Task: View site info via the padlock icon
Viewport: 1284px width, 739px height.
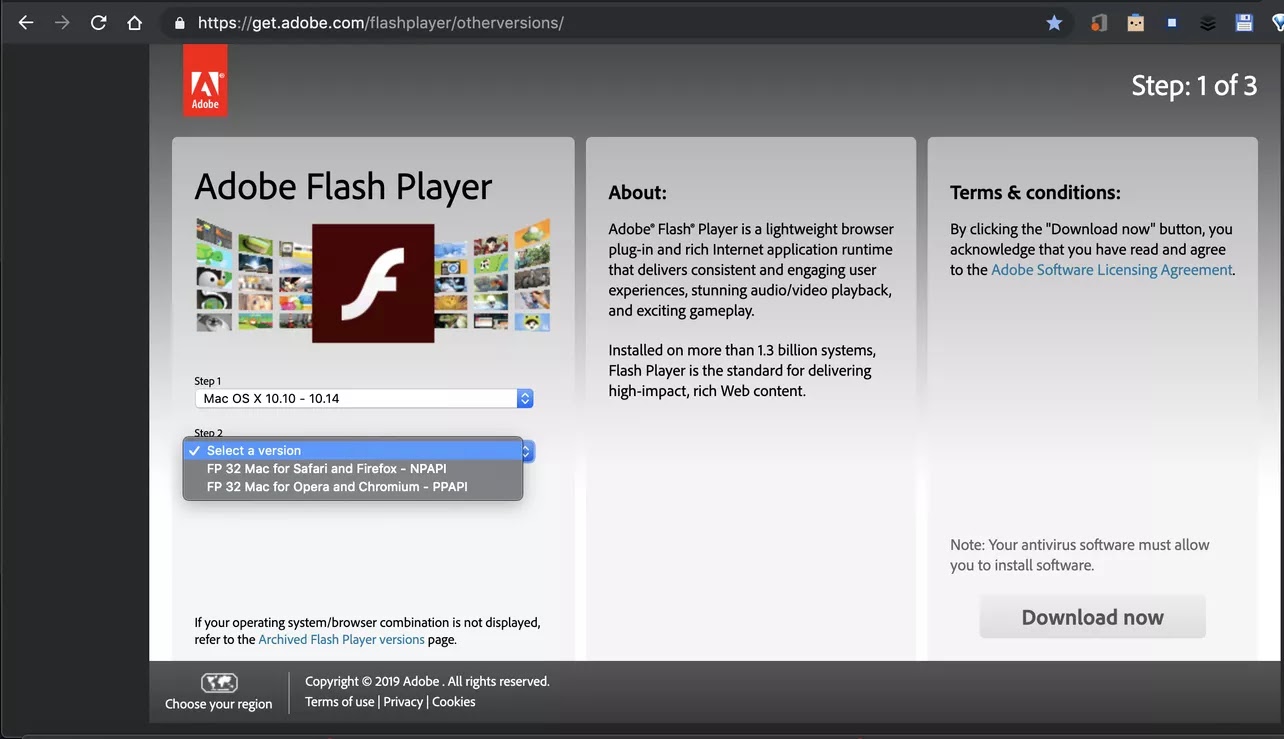Action: pos(179,22)
